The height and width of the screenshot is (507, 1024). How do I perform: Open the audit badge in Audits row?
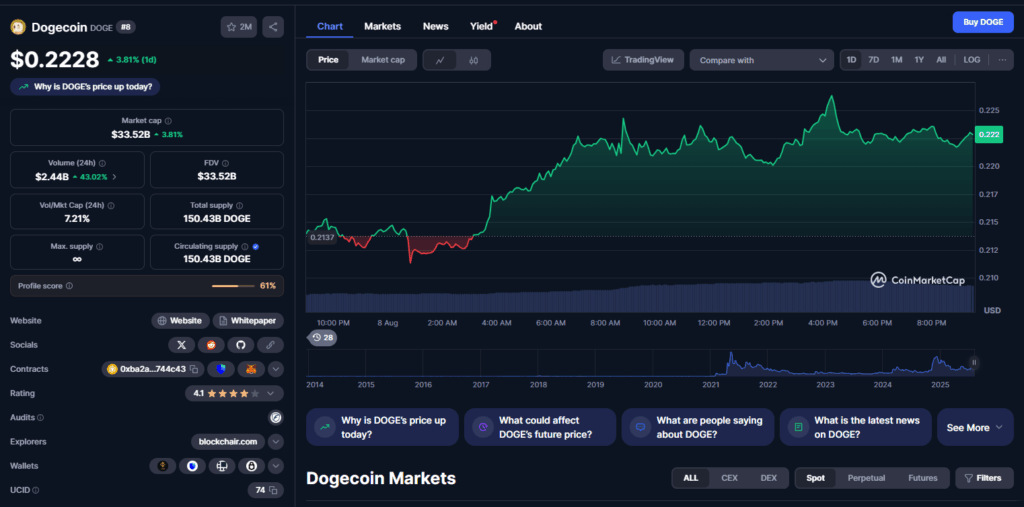(276, 417)
